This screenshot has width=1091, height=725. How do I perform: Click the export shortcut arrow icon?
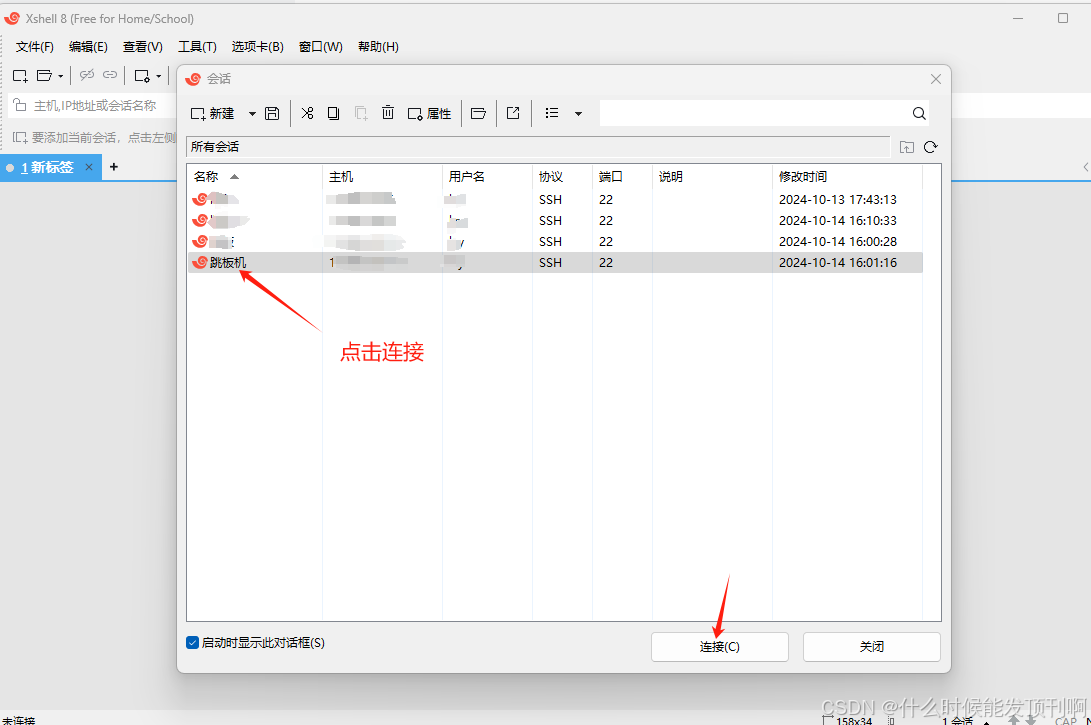[x=513, y=113]
